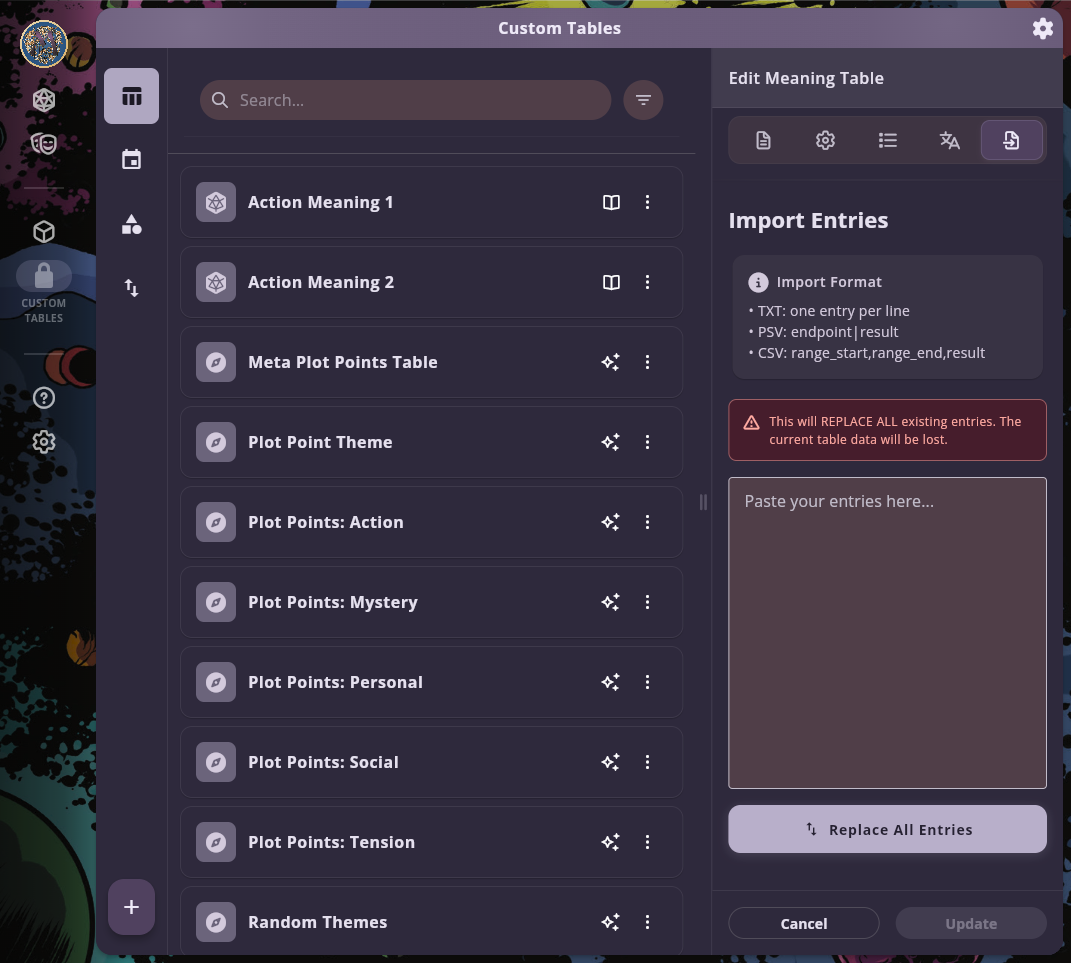1071x963 pixels.
Task: Open the polyhedral dice icon in left sidebar
Action: pos(44,100)
